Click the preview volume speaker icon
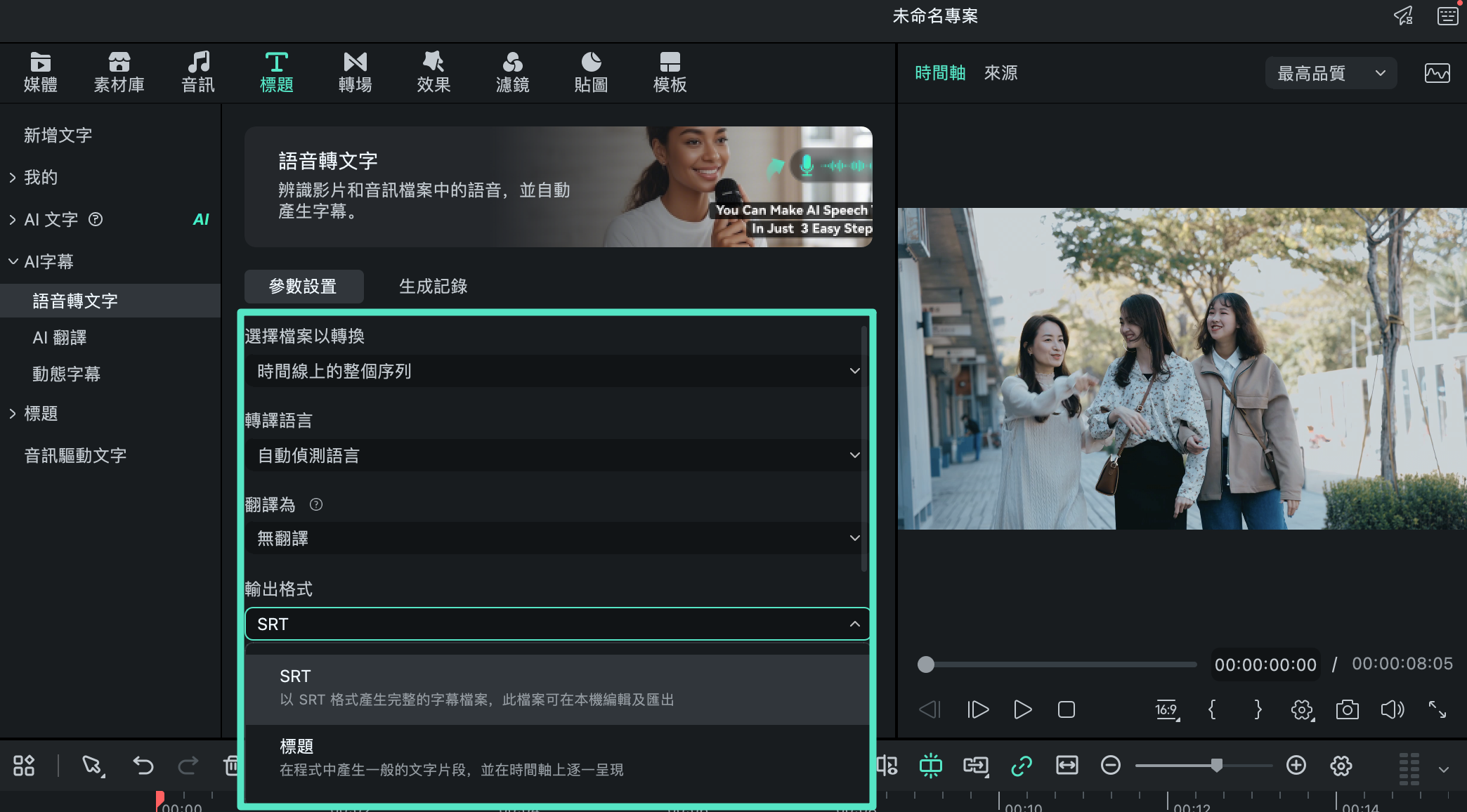Image resolution: width=1467 pixels, height=812 pixels. coord(1392,709)
